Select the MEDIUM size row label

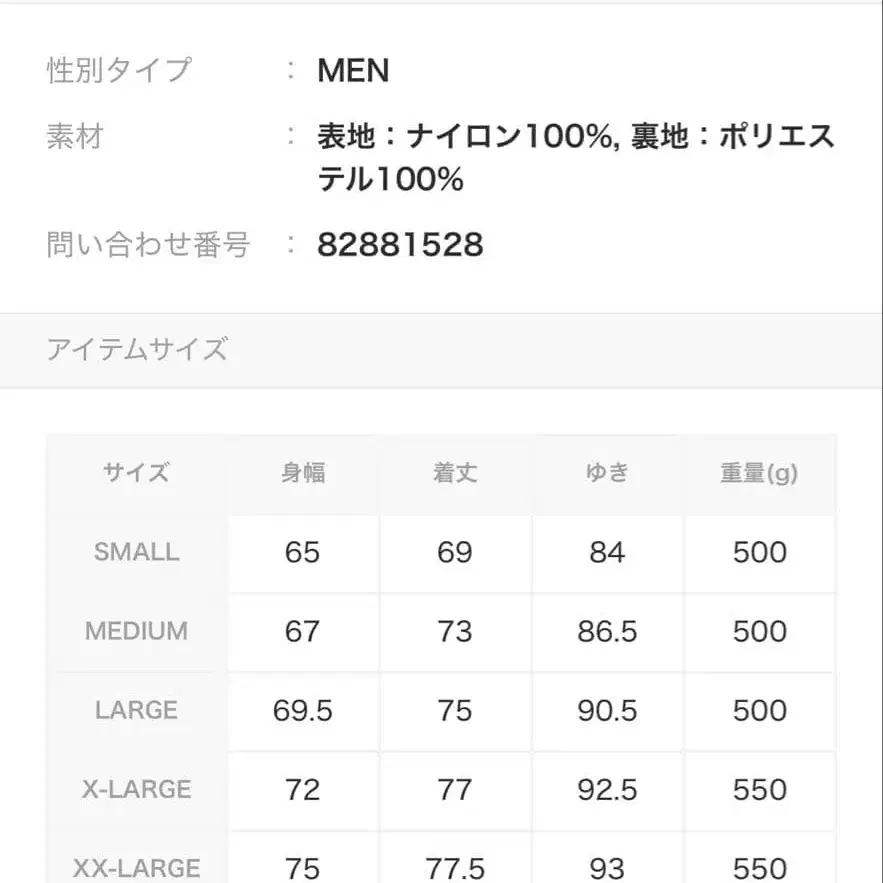coord(136,631)
